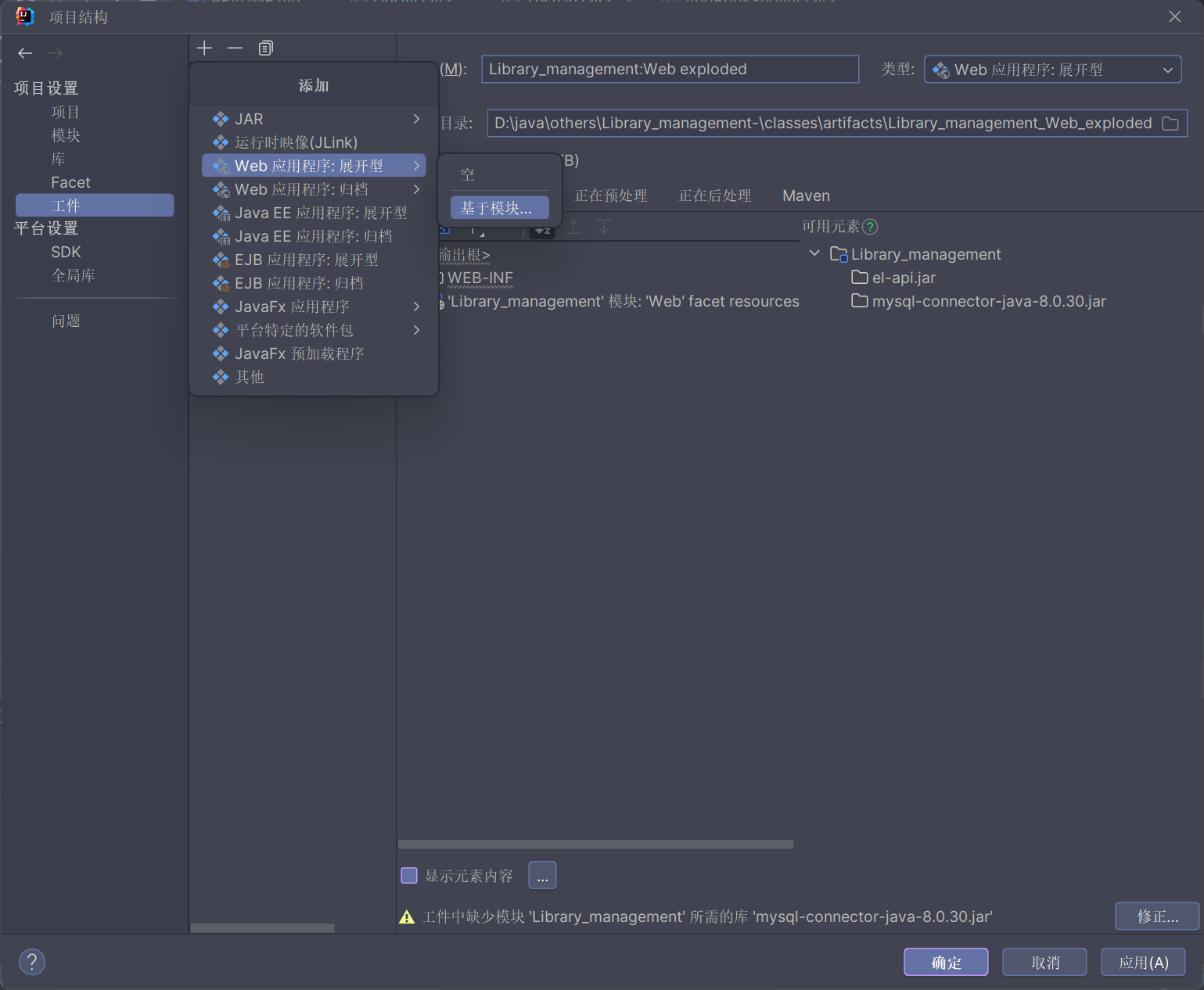
Task: Collapse the Library_management tree node
Action: point(814,254)
